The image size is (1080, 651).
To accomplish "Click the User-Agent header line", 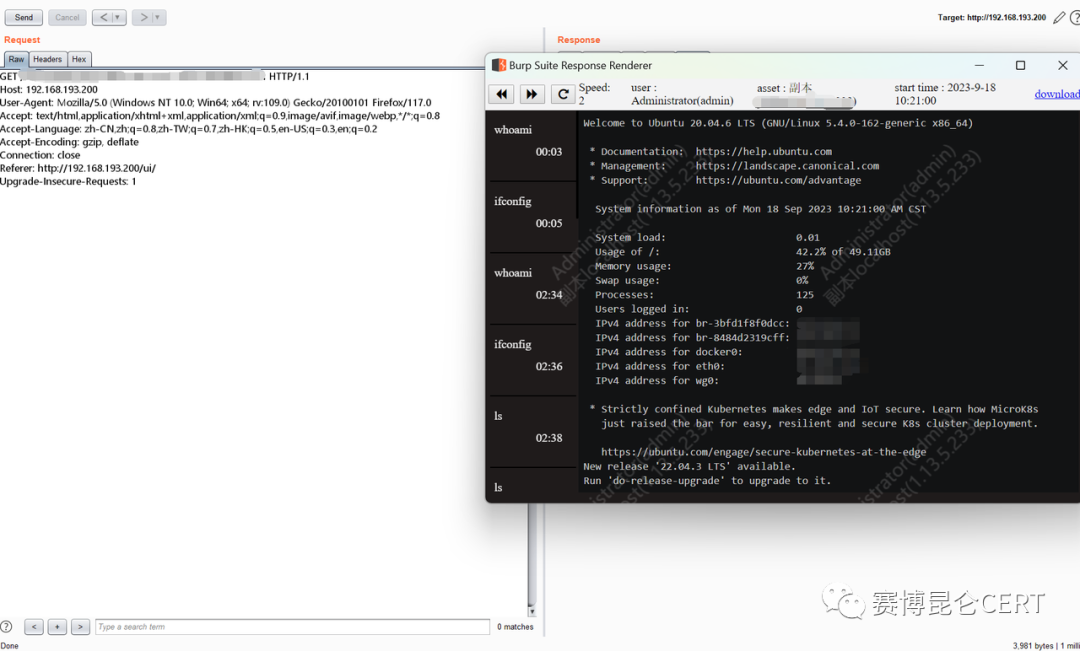I will [x=216, y=103].
